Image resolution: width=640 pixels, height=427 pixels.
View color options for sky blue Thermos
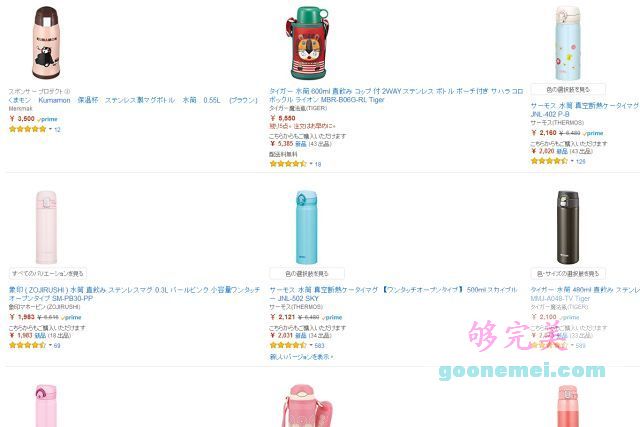coord(307,274)
